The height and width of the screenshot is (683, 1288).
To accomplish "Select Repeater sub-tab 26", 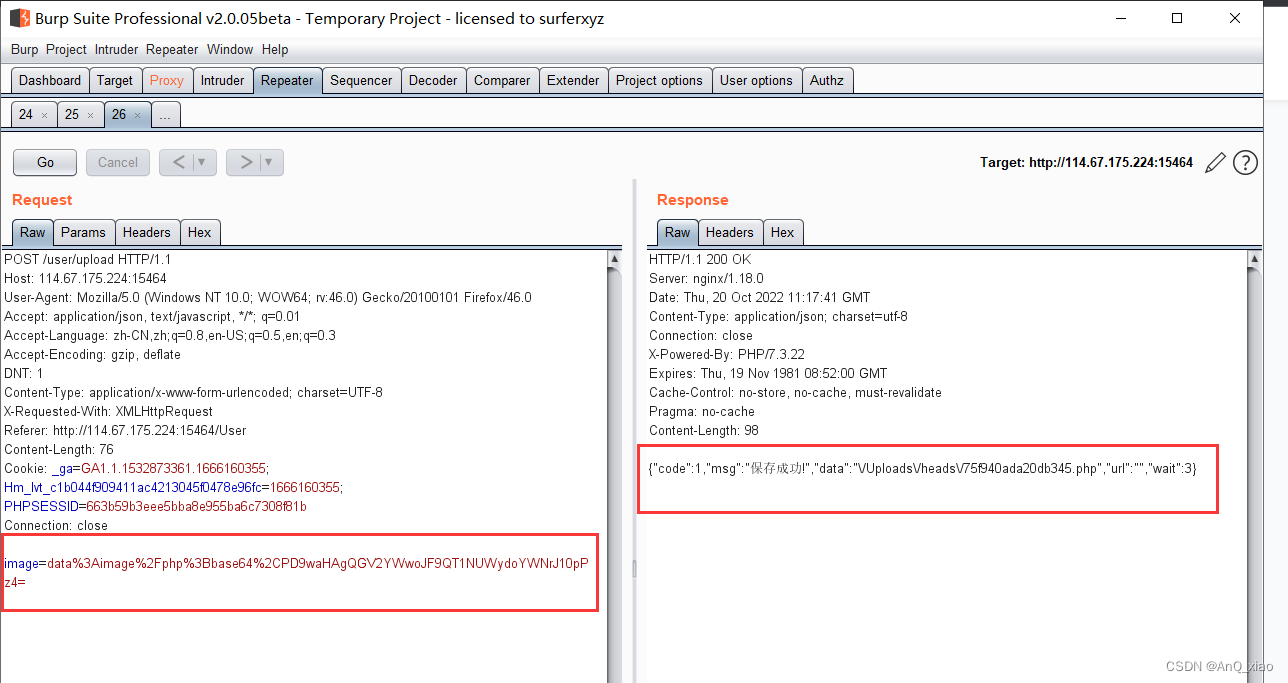I will [x=119, y=114].
